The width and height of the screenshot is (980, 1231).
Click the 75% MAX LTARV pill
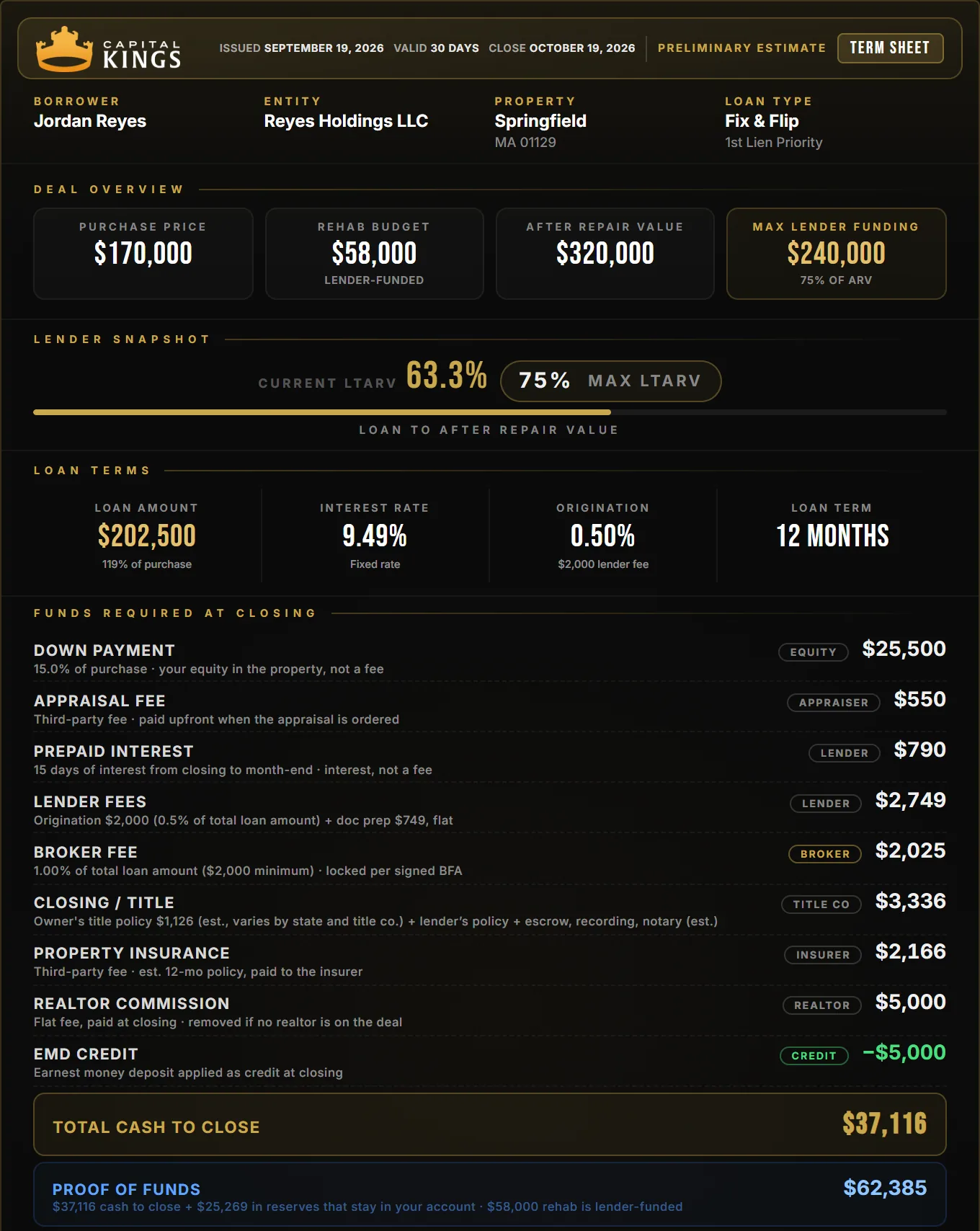(610, 381)
